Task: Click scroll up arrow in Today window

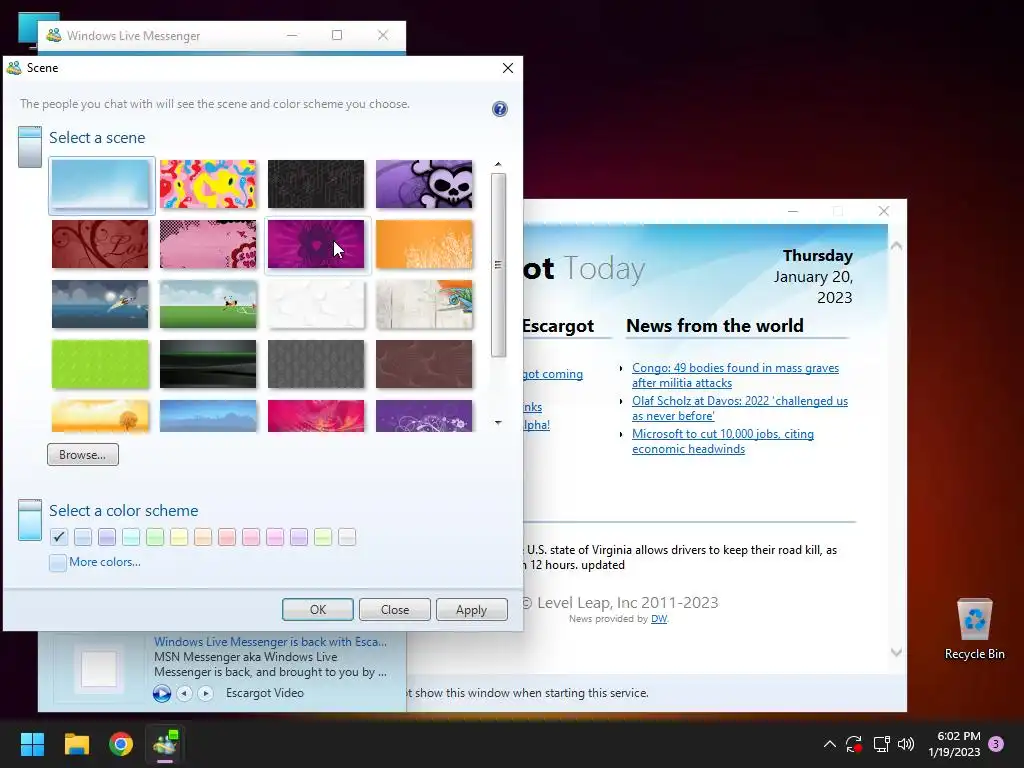Action: tap(896, 246)
